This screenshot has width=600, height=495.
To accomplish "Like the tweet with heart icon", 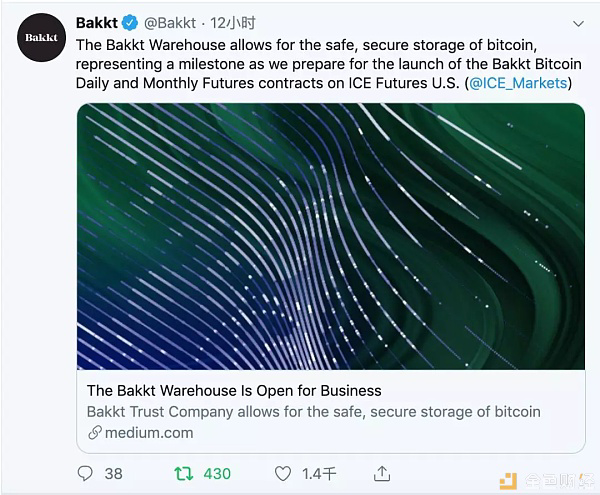I will (284, 472).
